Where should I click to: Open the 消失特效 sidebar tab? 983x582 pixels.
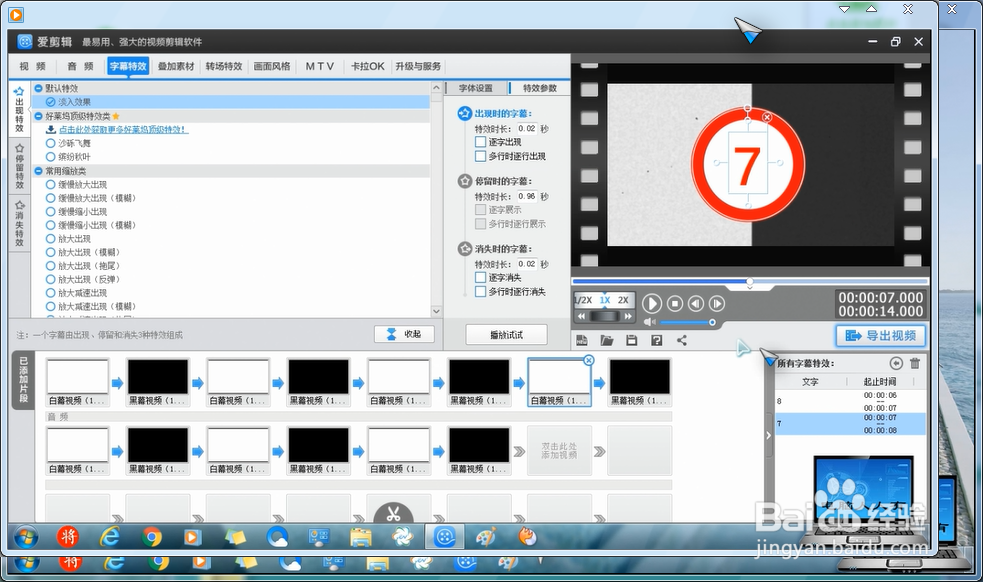19,223
